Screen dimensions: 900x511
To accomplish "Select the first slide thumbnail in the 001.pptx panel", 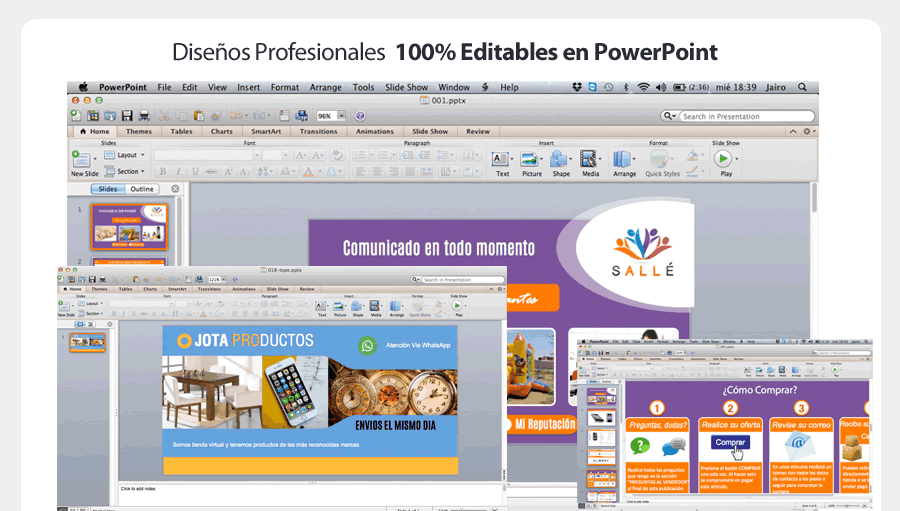I will (127, 226).
